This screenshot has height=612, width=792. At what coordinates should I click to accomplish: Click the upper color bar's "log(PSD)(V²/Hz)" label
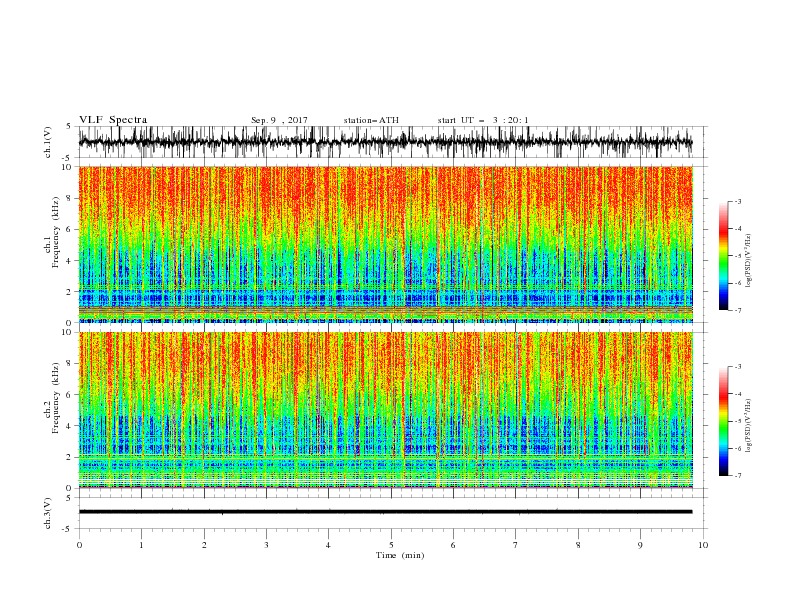(748, 259)
